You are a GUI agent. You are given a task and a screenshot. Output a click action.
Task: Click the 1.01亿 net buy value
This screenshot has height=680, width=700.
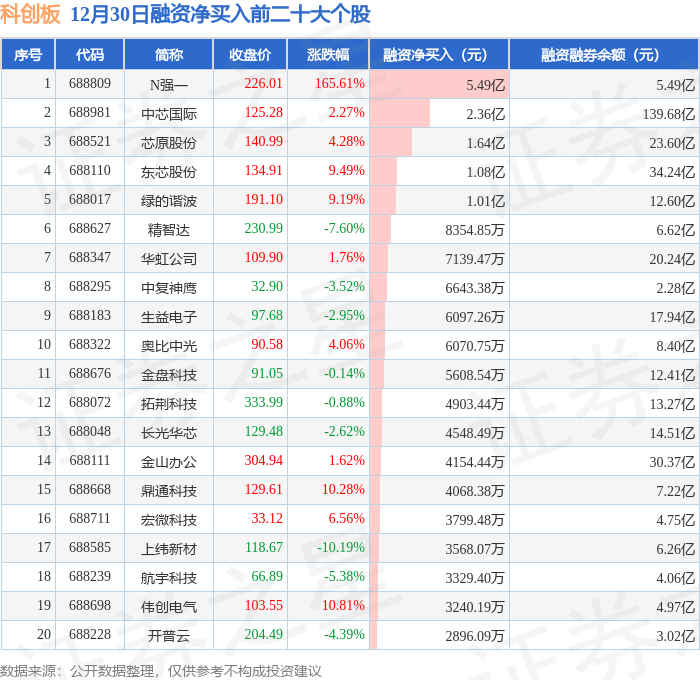(x=486, y=201)
